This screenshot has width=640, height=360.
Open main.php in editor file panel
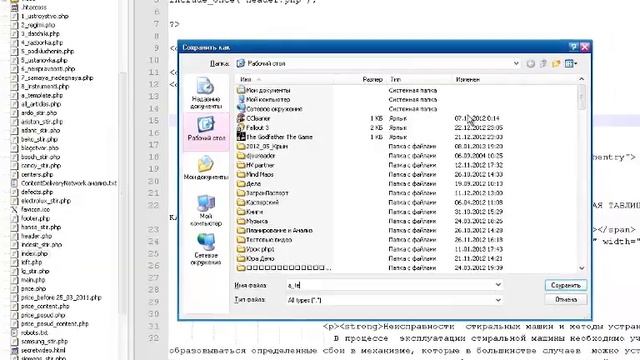tap(33, 280)
